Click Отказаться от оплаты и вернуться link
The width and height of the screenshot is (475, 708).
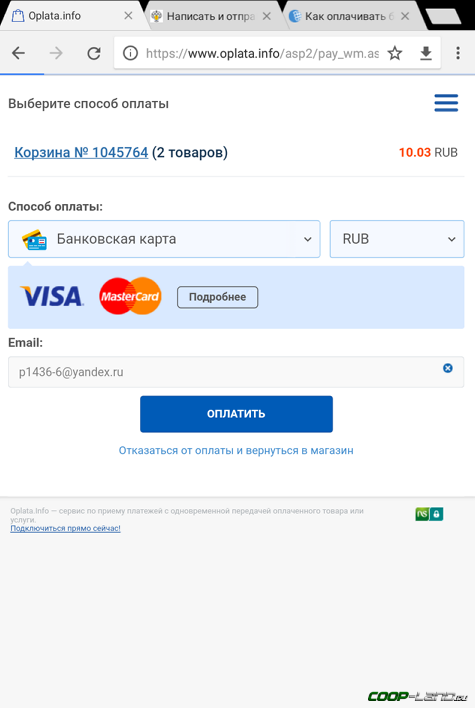click(236, 450)
